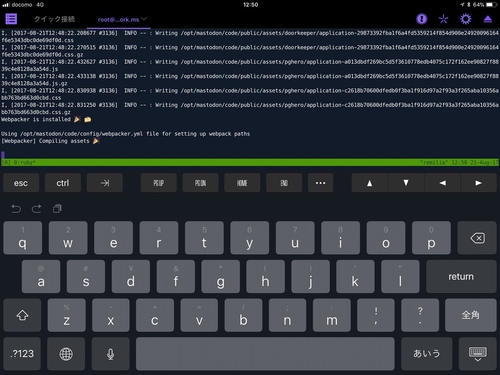This screenshot has width=500, height=375.
Task: Tap the space bar
Action: [x=265, y=354]
